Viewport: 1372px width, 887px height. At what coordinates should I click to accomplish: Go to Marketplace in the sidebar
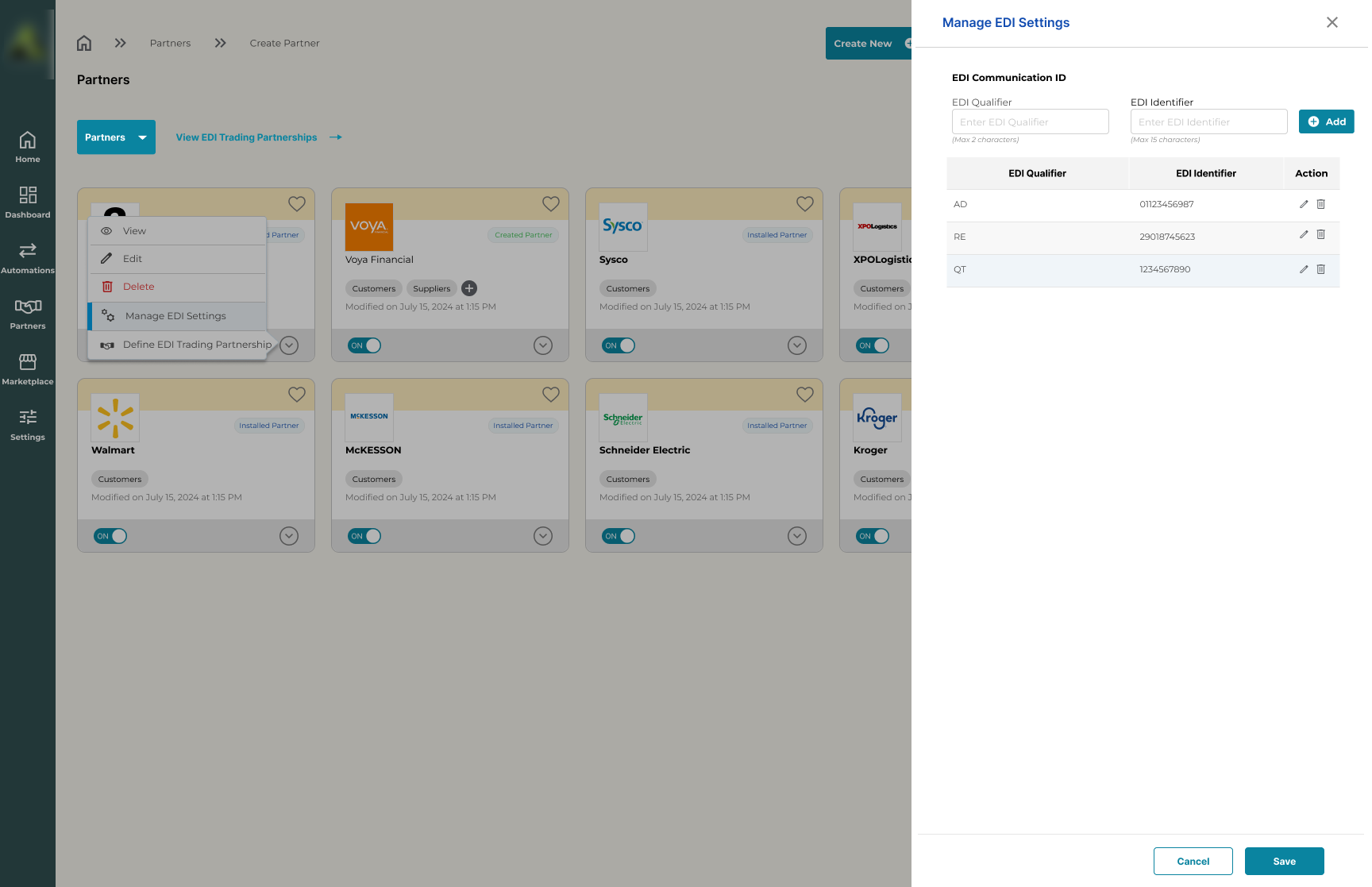coord(28,369)
